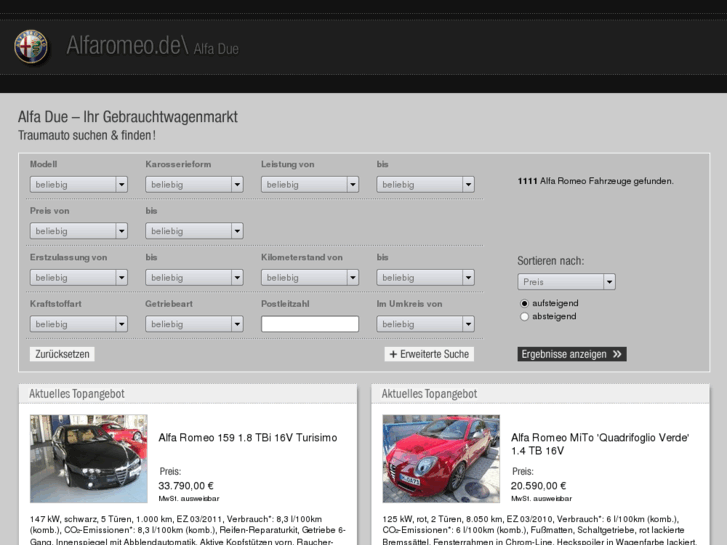The width and height of the screenshot is (727, 545).
Task: Select aufsteigend sort order
Action: [x=524, y=303]
